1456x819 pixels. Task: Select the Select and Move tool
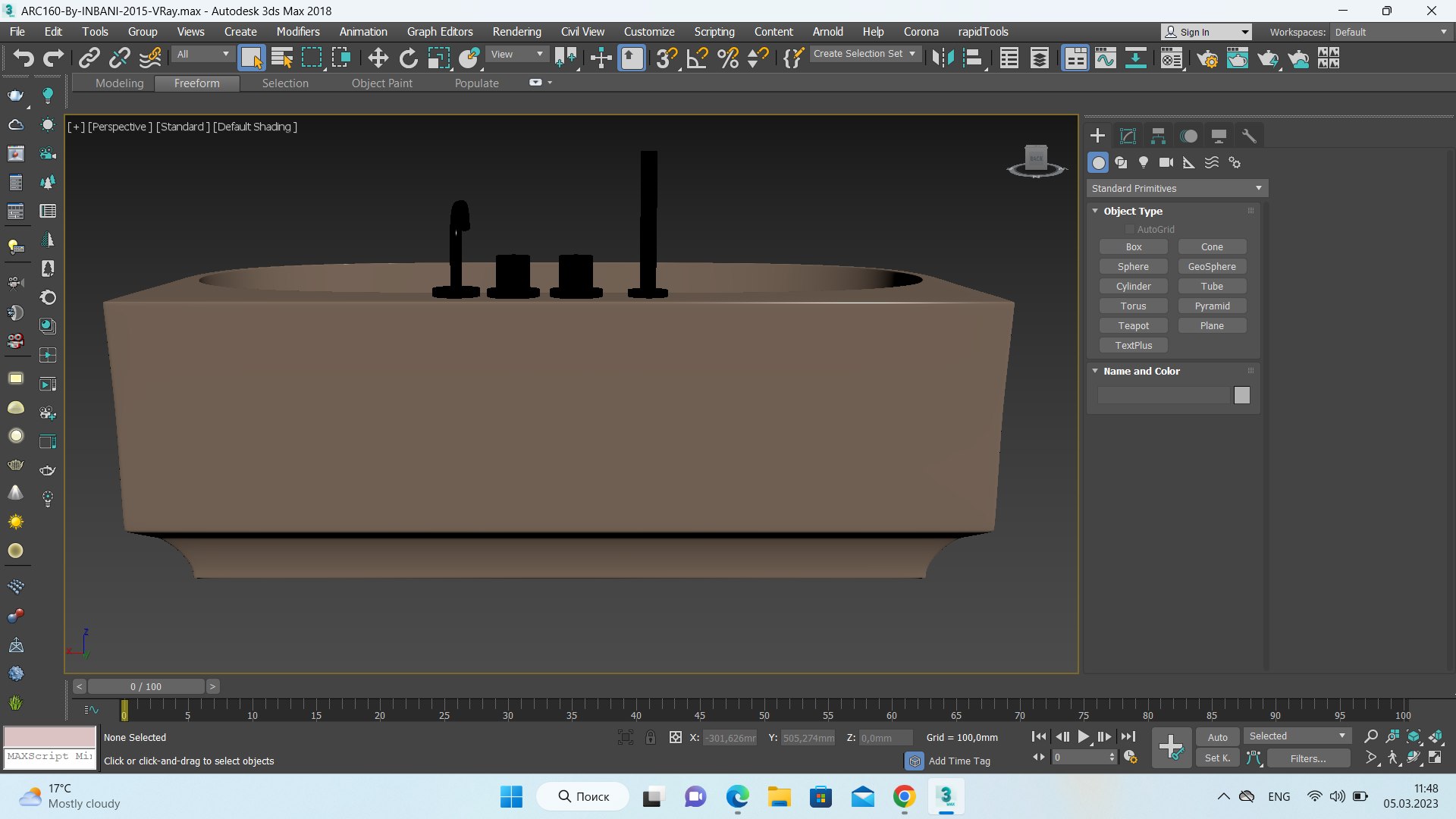coord(378,58)
